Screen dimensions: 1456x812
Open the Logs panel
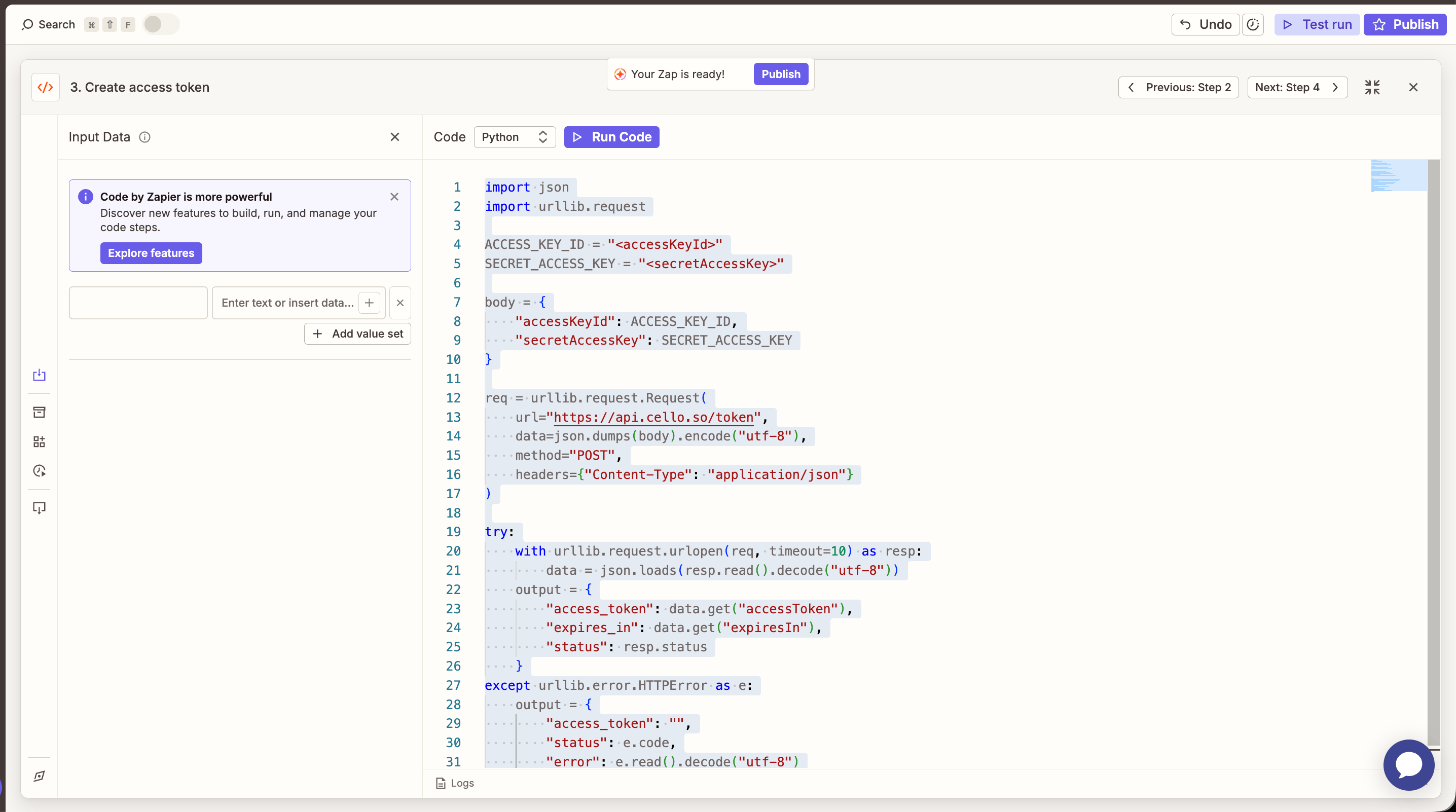455,783
